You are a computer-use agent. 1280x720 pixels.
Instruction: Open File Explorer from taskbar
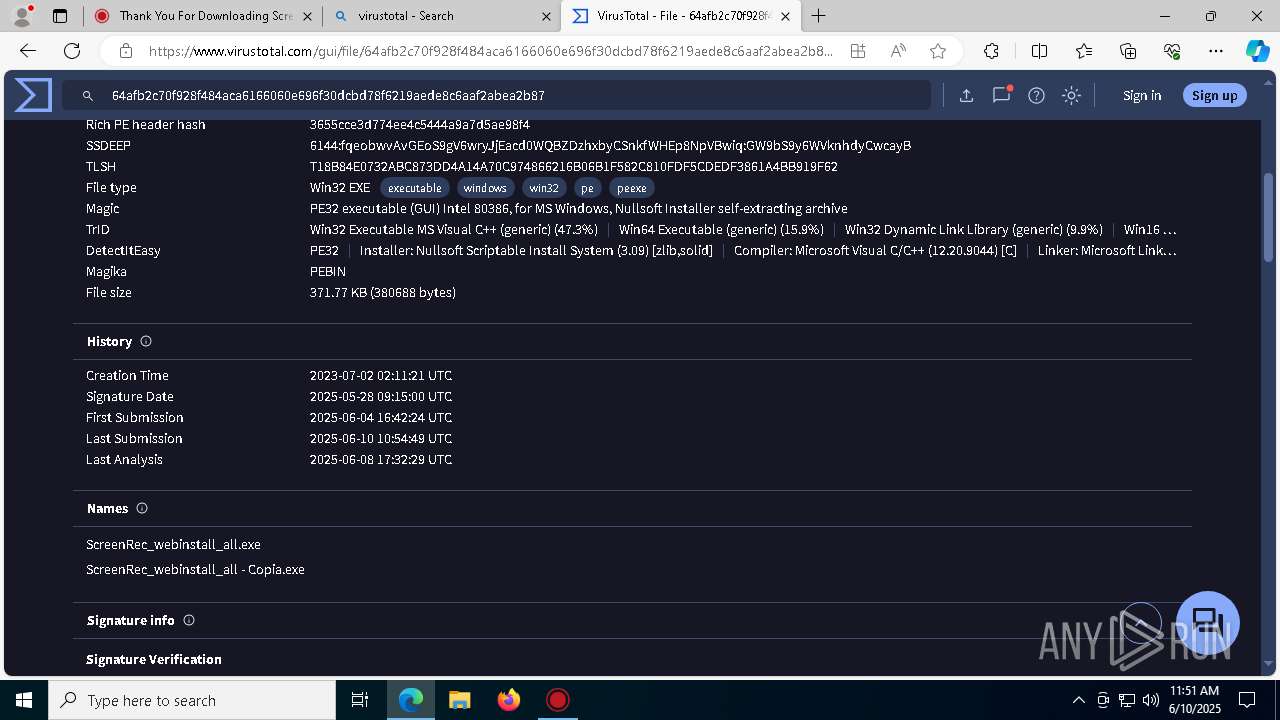click(x=459, y=700)
